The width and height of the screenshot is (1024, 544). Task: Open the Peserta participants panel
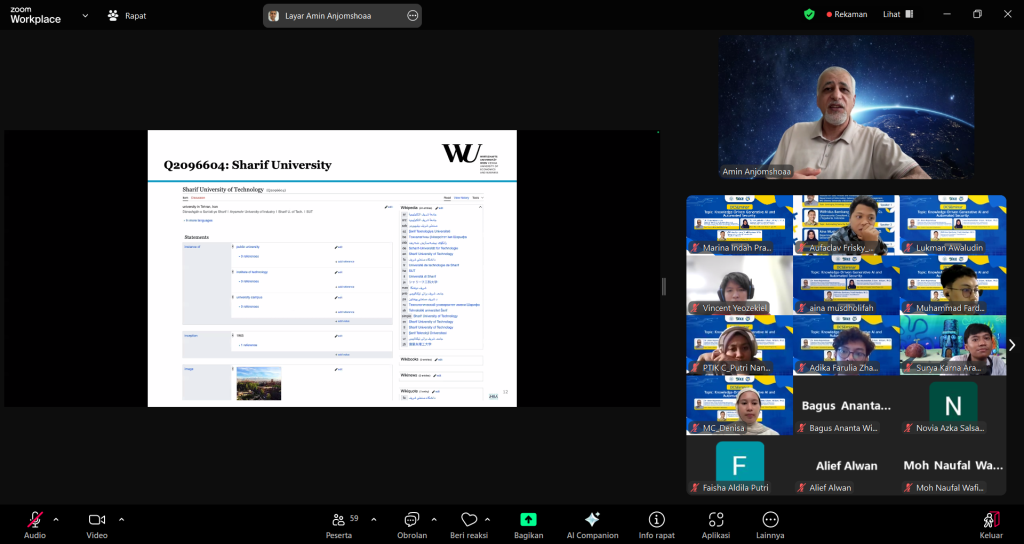pos(339,524)
